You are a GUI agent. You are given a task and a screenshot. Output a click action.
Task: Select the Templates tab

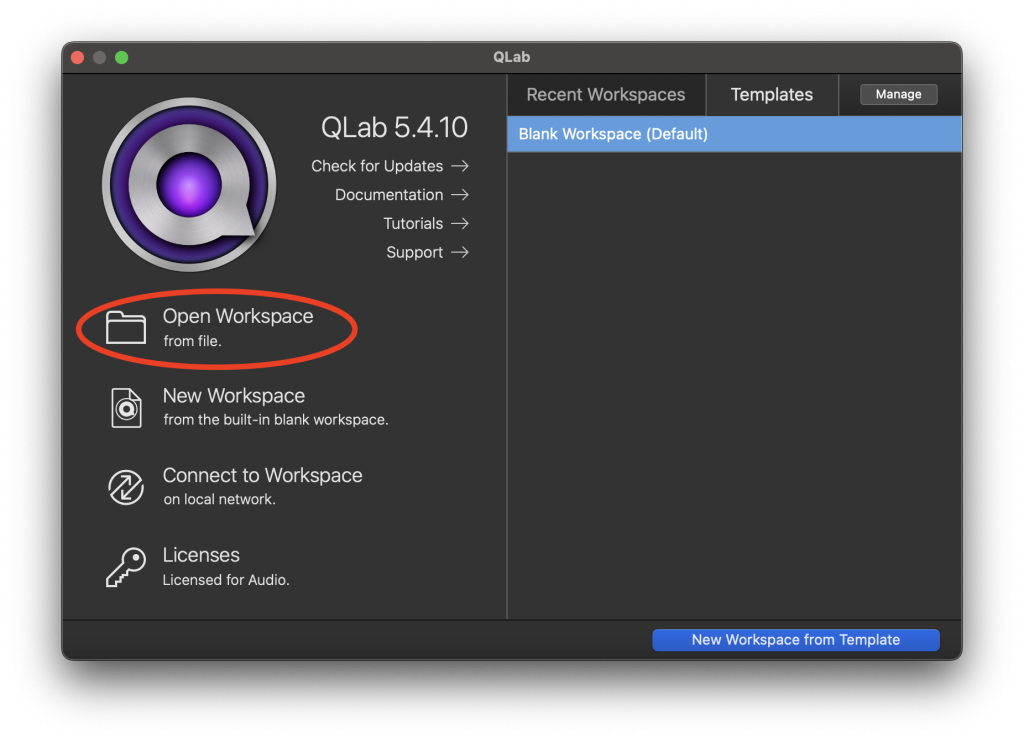point(772,95)
